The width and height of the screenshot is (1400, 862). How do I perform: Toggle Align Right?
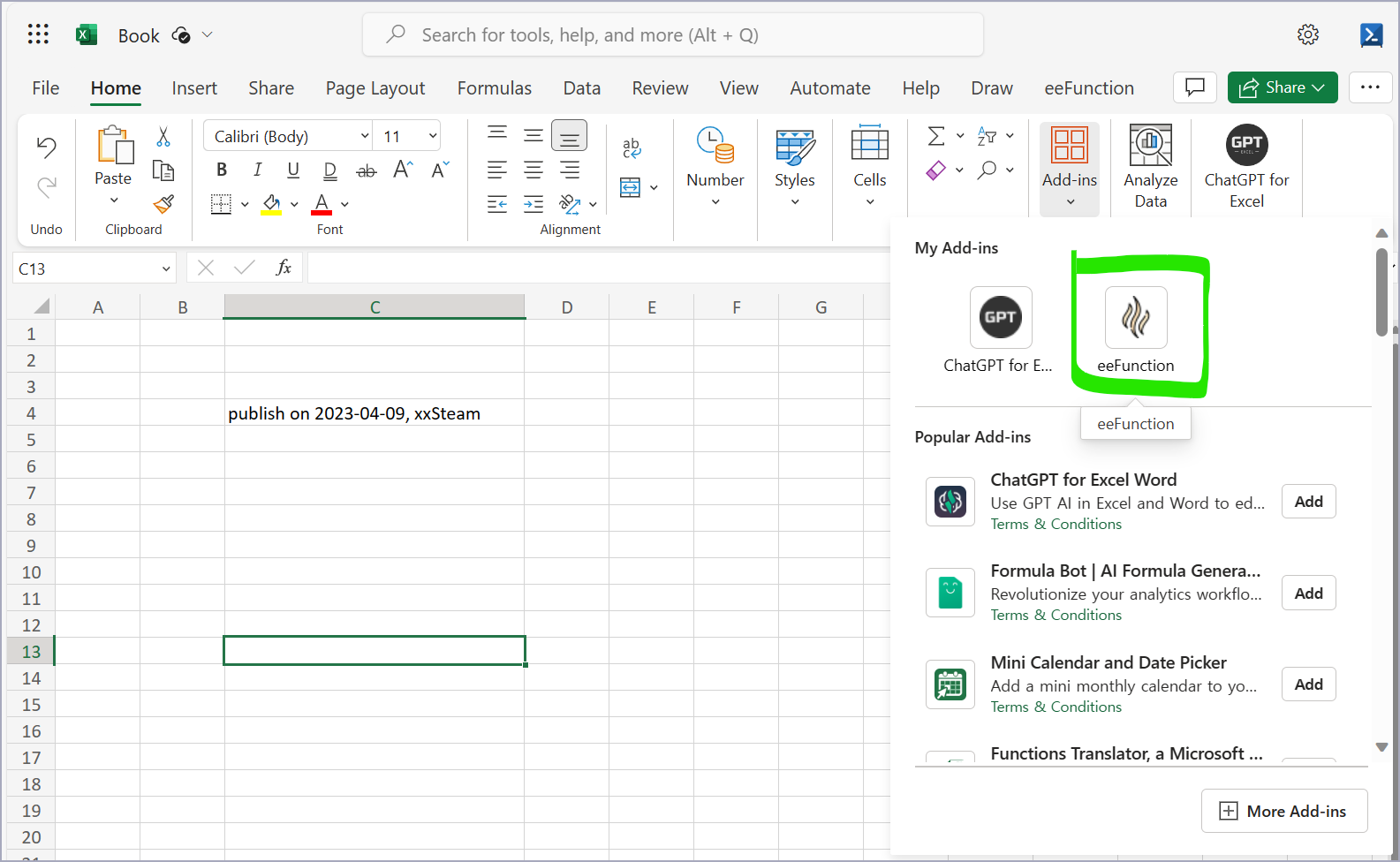[x=570, y=170]
